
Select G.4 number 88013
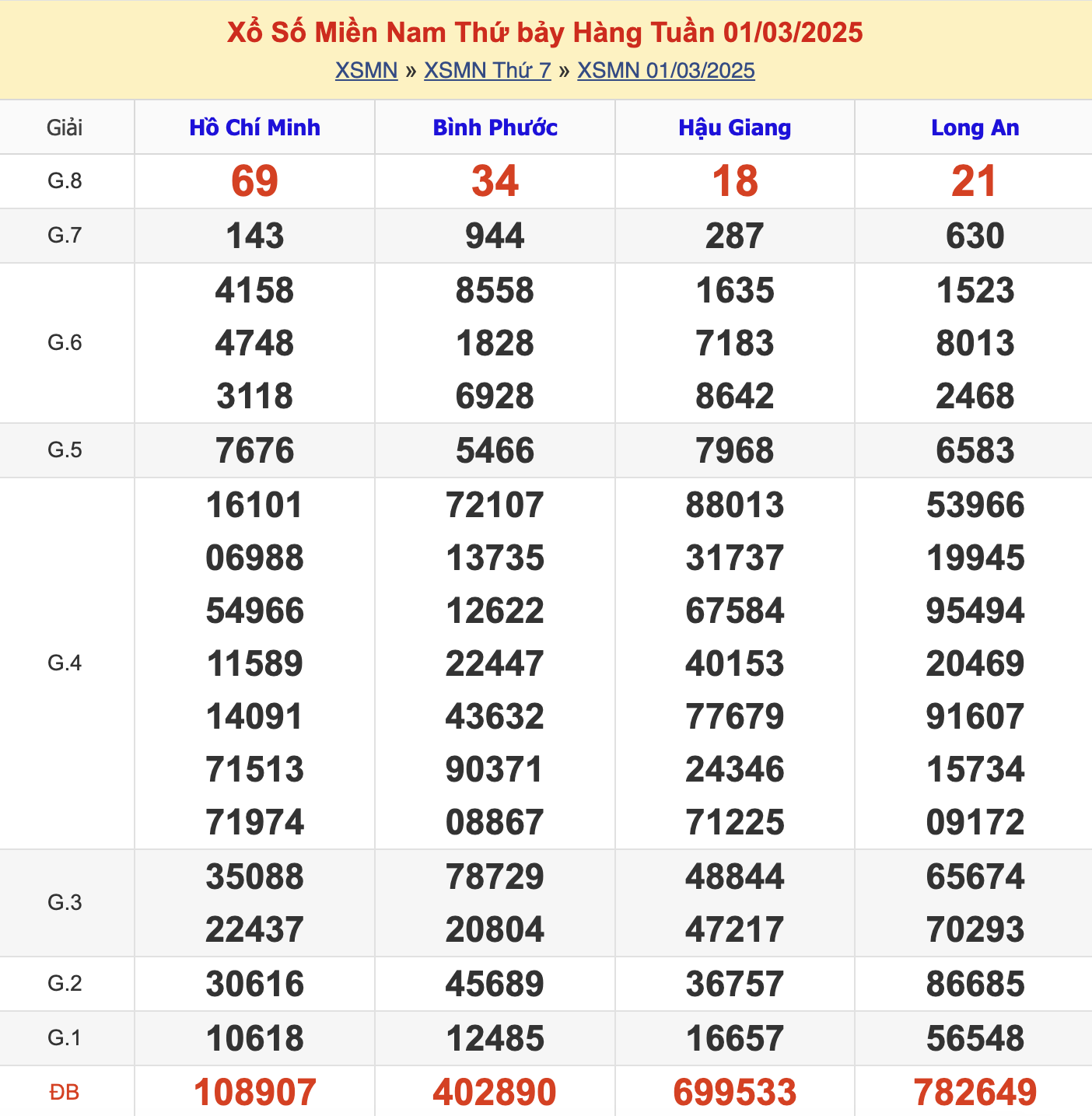735,506
